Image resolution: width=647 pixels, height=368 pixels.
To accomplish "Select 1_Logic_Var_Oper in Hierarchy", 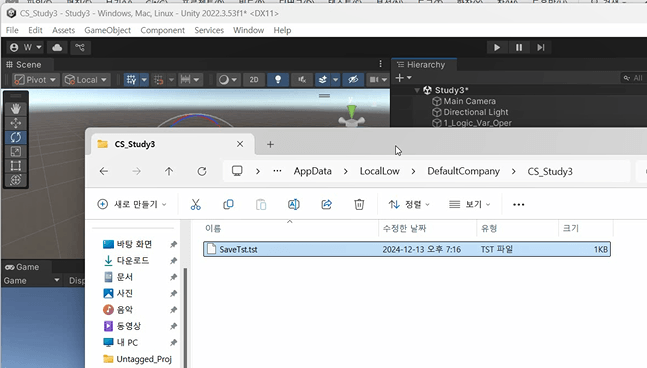I will pyautogui.click(x=477, y=123).
